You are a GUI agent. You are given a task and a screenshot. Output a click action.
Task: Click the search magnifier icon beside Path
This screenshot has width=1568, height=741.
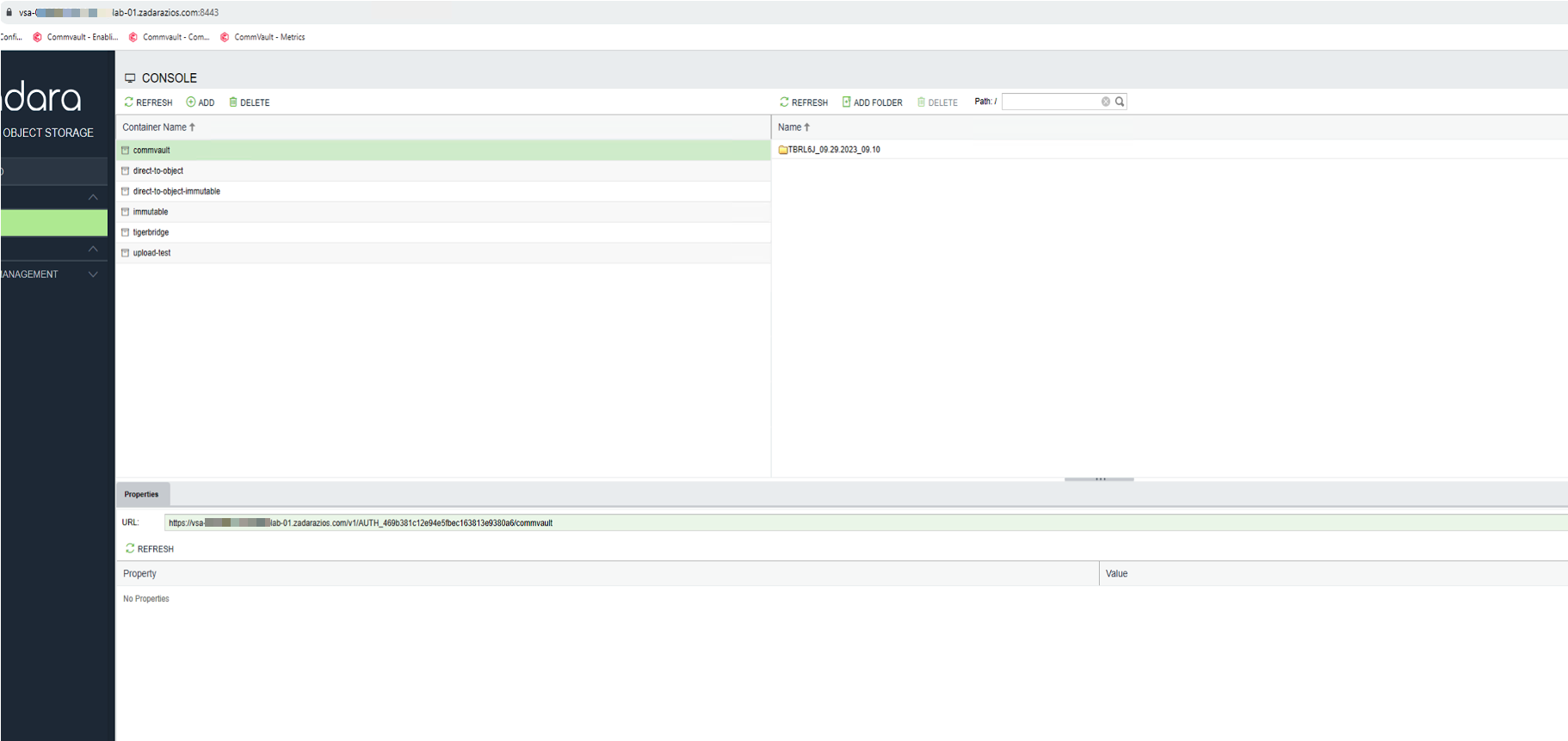pos(1120,102)
